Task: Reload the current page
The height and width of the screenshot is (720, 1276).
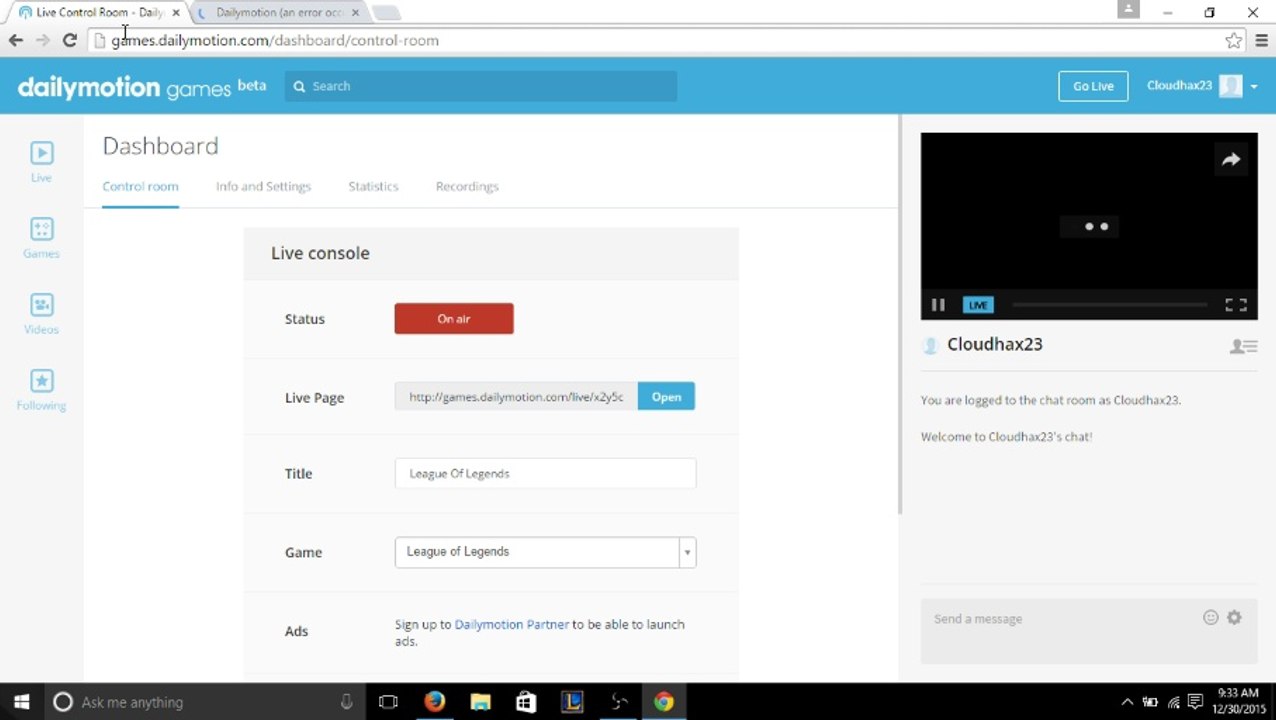Action: (x=69, y=40)
